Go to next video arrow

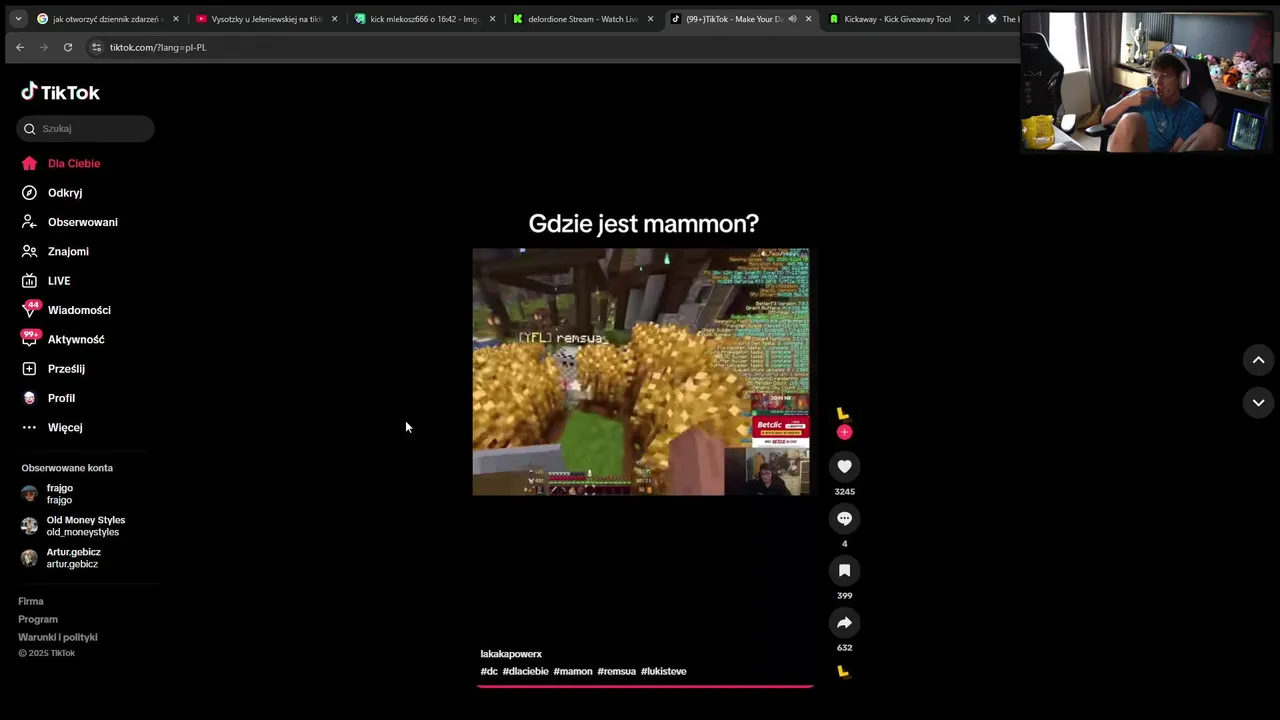(x=1258, y=402)
